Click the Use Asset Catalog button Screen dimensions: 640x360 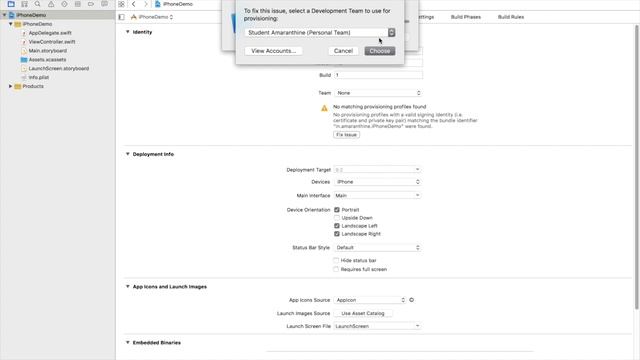(363, 313)
